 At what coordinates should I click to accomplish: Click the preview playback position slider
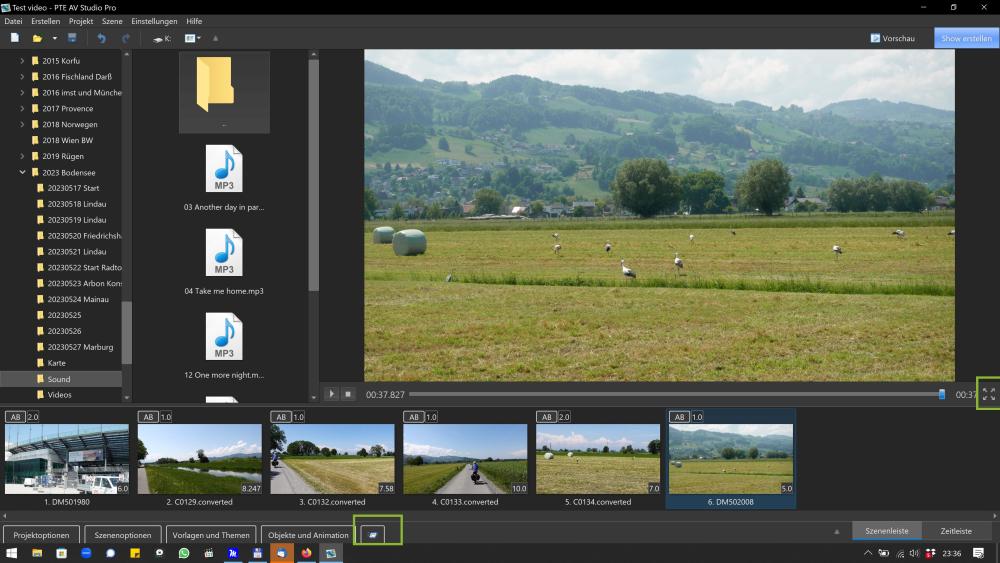click(675, 394)
